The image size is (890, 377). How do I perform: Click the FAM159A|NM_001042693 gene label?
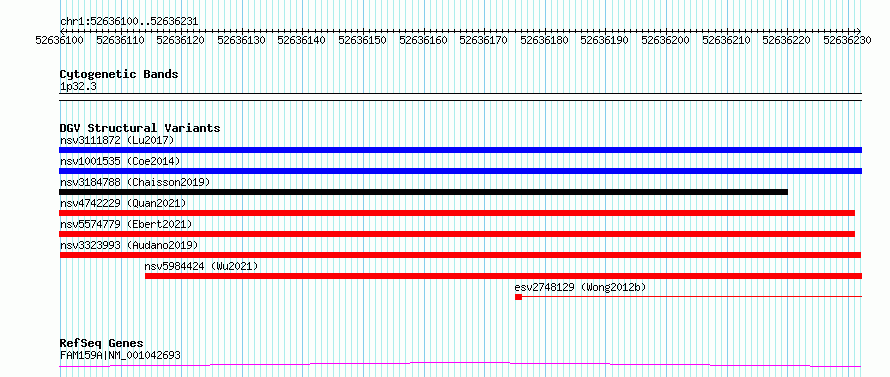(120, 355)
